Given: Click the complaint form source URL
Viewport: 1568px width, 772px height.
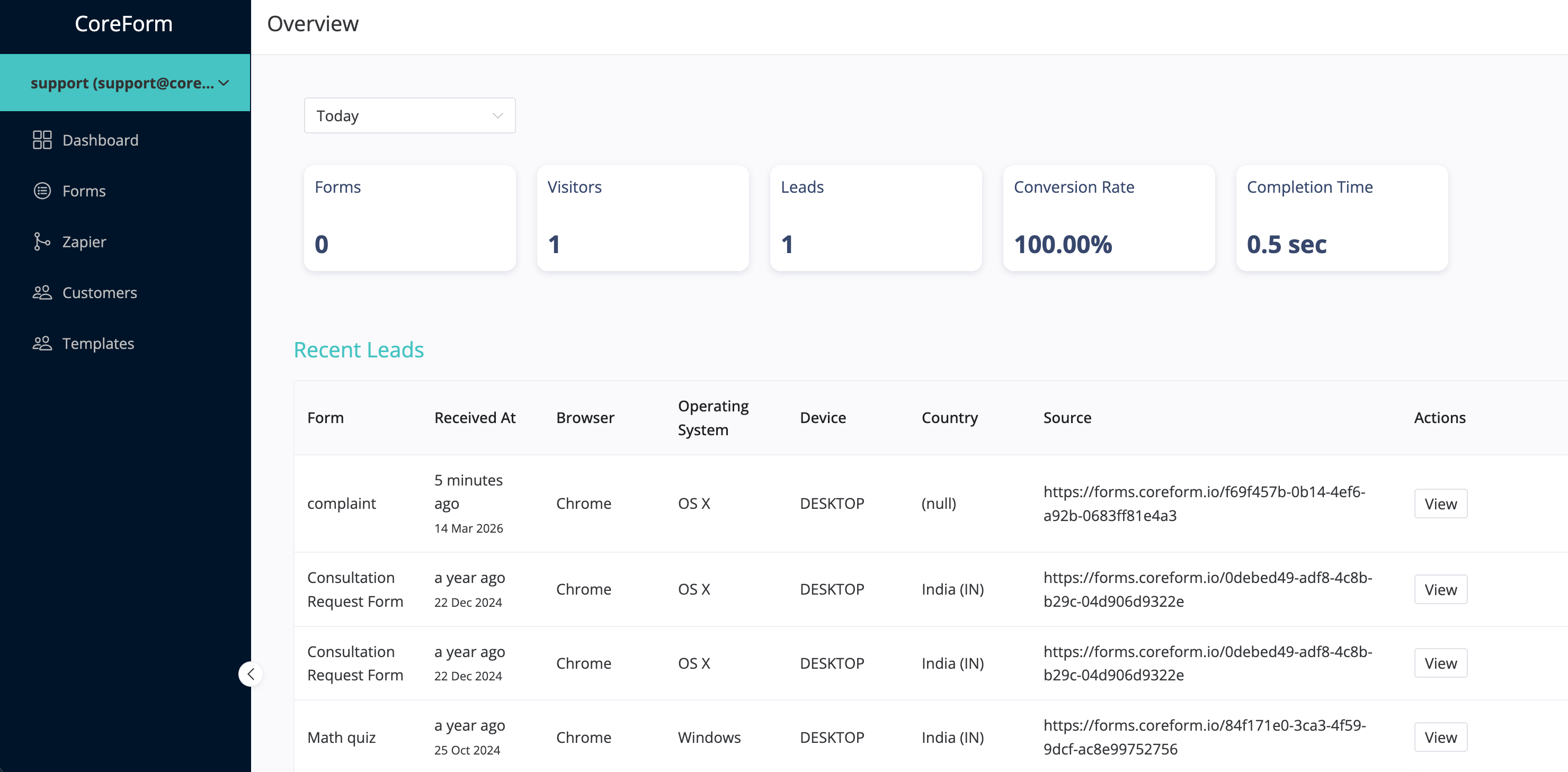Looking at the screenshot, I should click(1204, 504).
